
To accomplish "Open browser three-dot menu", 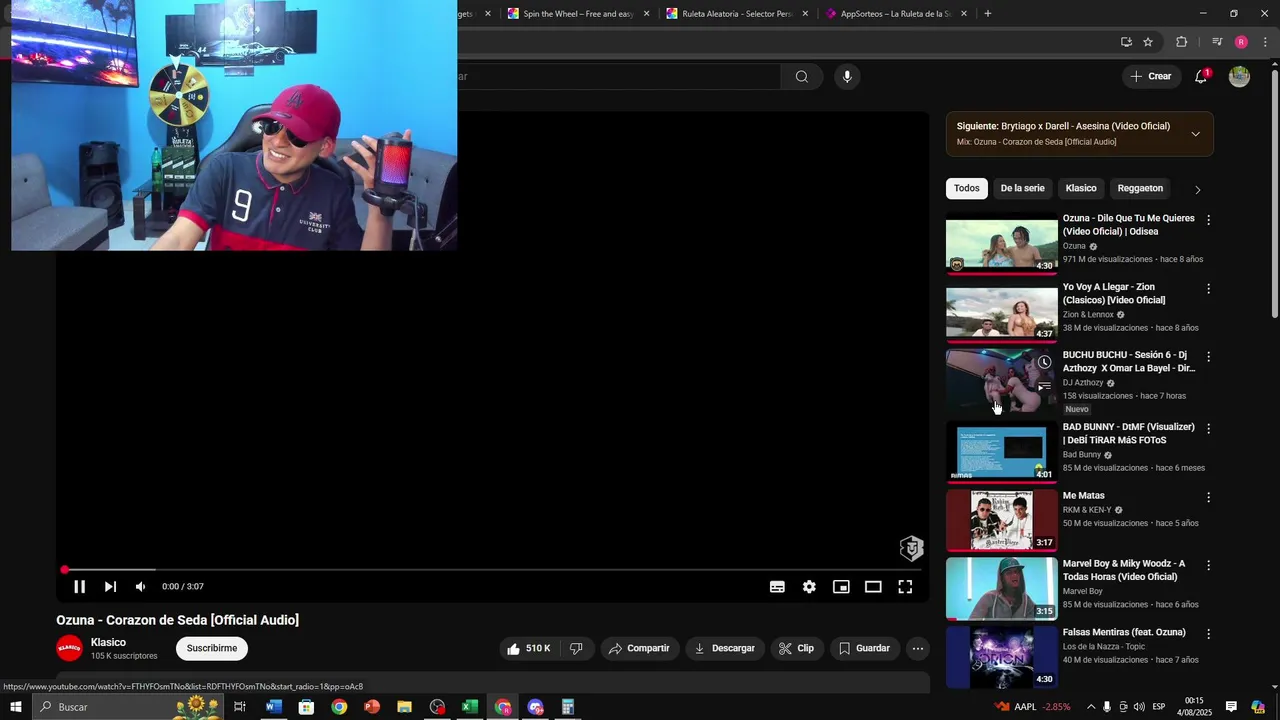I will (1265, 42).
